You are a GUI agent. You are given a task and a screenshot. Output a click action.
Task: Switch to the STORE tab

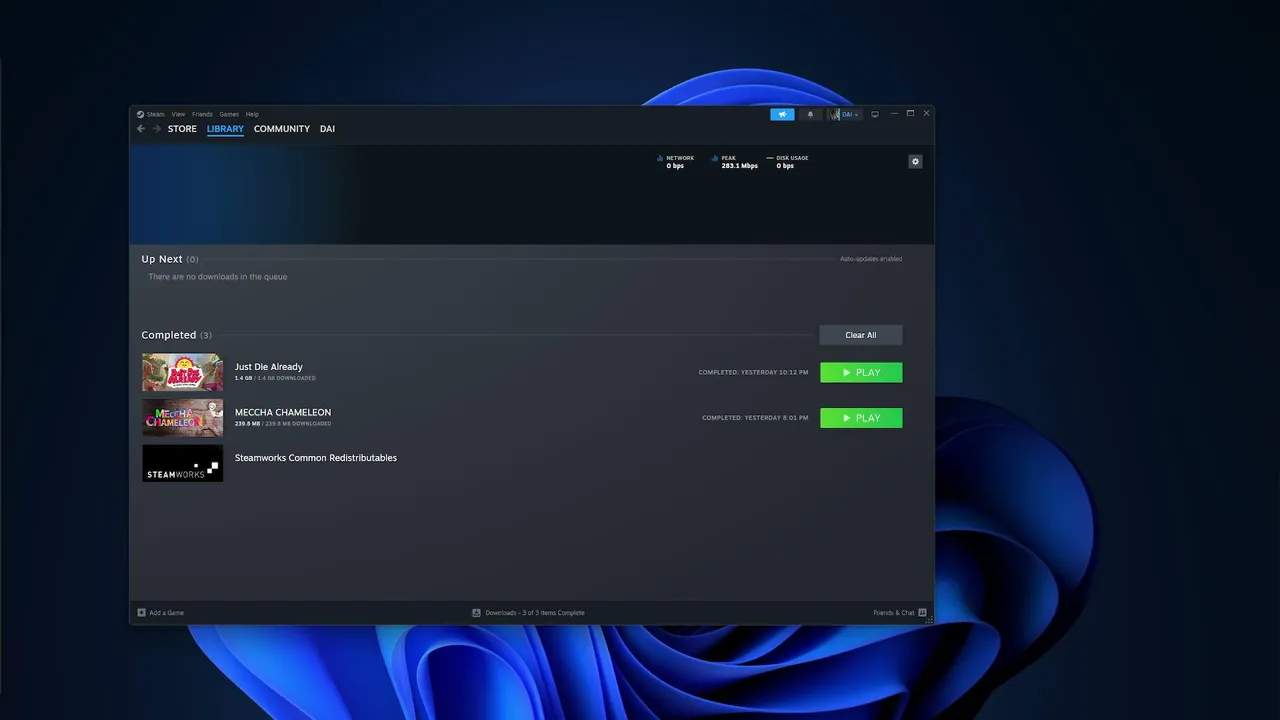pyautogui.click(x=182, y=129)
